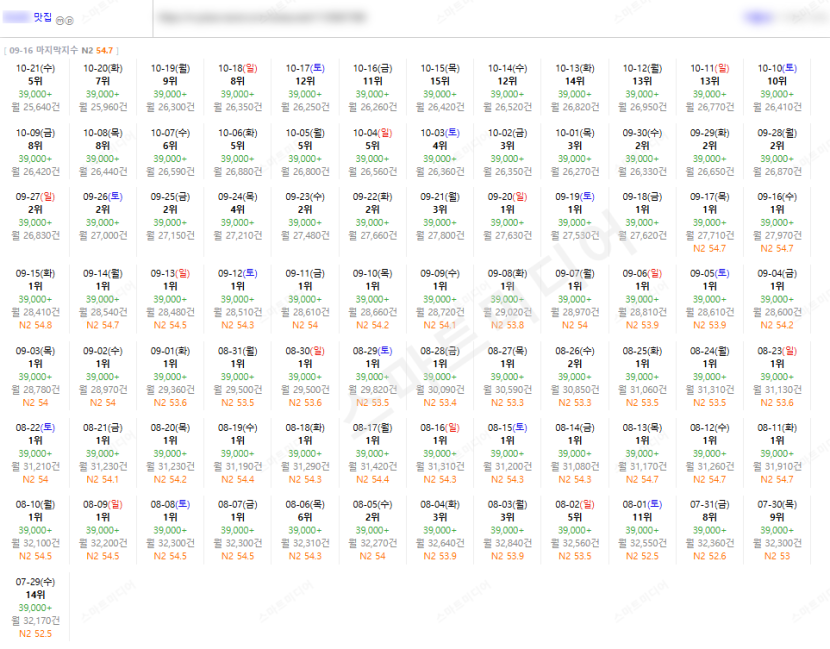Select the monthly count 월 32,840건
The width and height of the screenshot is (830, 649).
(508, 543)
